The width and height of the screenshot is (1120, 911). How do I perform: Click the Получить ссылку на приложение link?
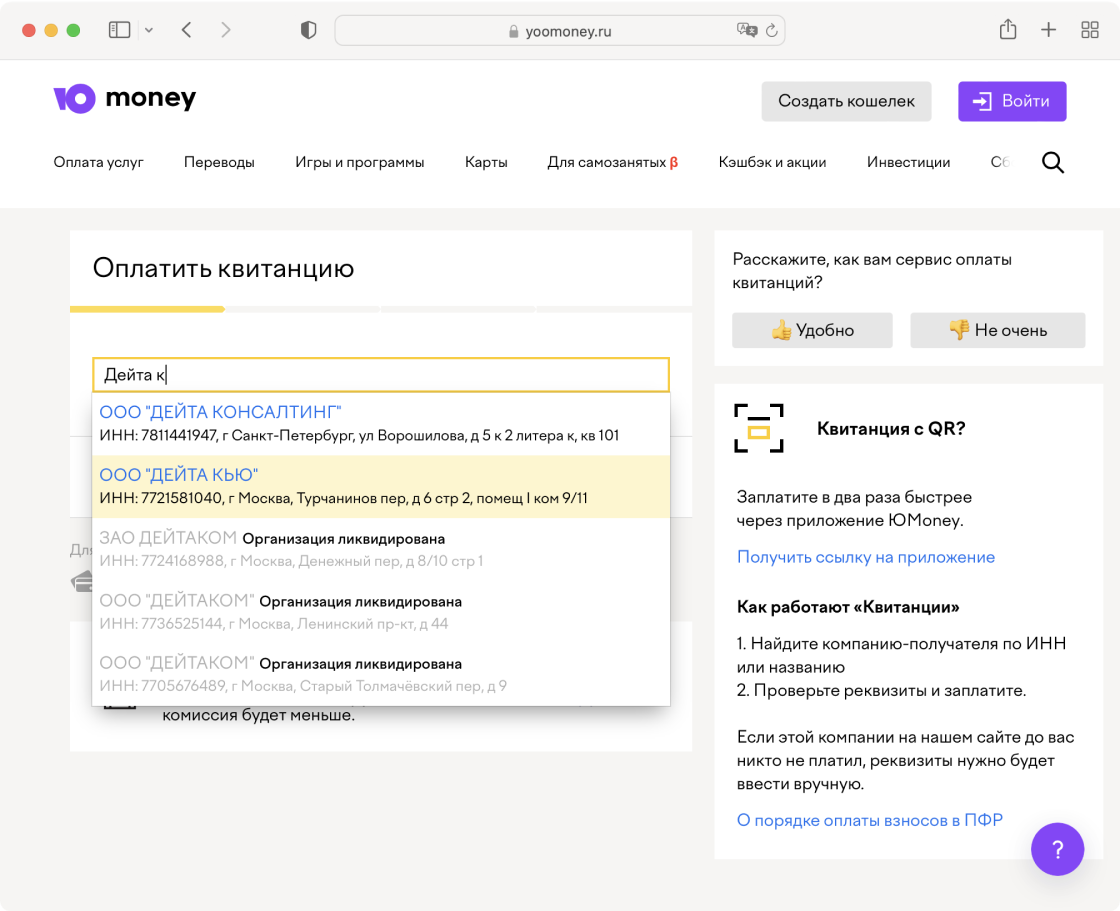point(865,557)
